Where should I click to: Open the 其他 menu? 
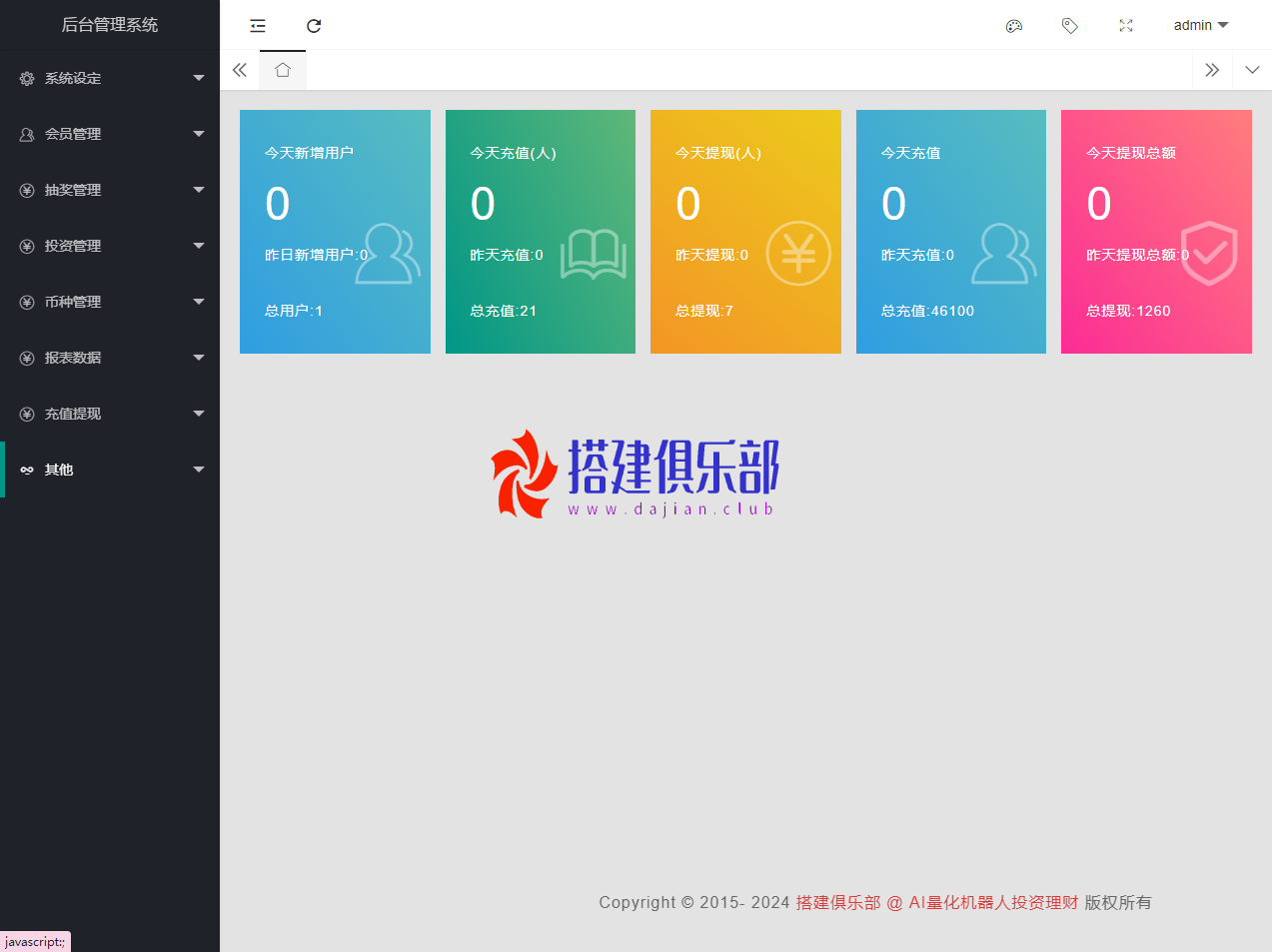pyautogui.click(x=110, y=470)
